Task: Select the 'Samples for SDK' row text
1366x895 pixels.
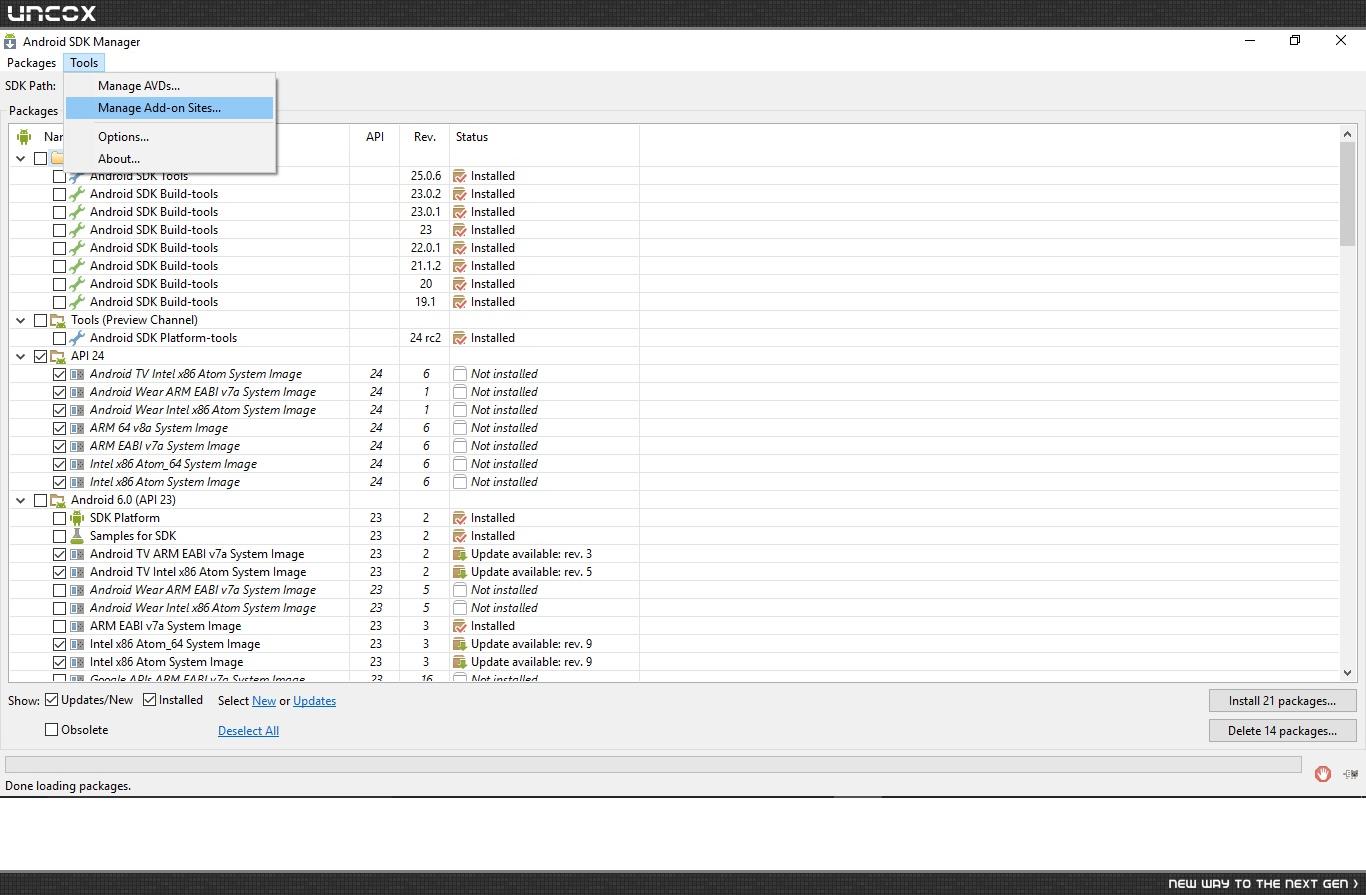Action: coord(133,536)
